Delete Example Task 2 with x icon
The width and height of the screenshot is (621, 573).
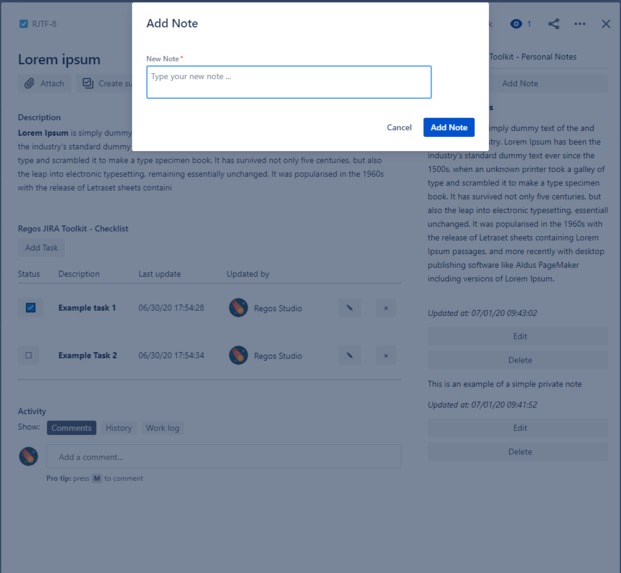pos(386,356)
